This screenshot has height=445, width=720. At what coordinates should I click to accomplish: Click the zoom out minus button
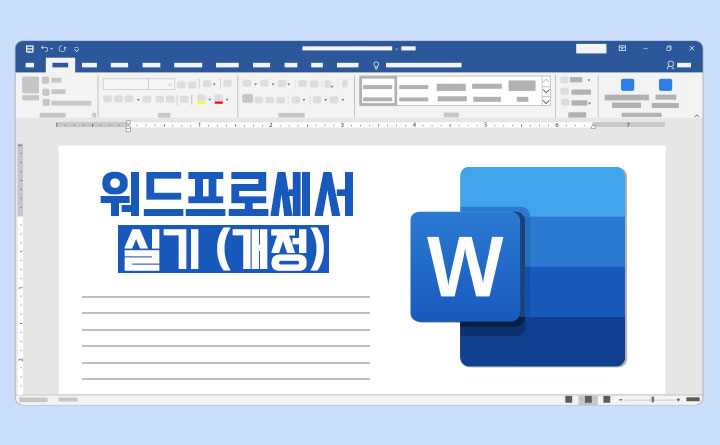(620, 400)
